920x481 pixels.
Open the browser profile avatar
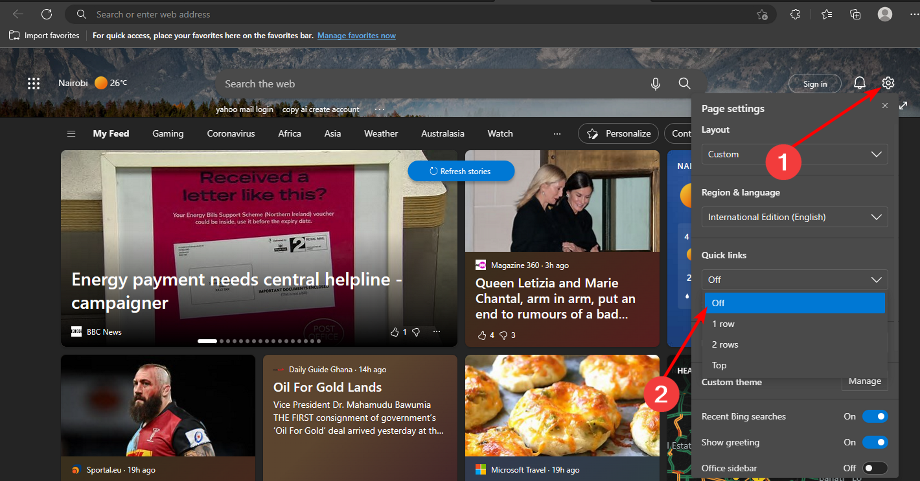click(885, 14)
